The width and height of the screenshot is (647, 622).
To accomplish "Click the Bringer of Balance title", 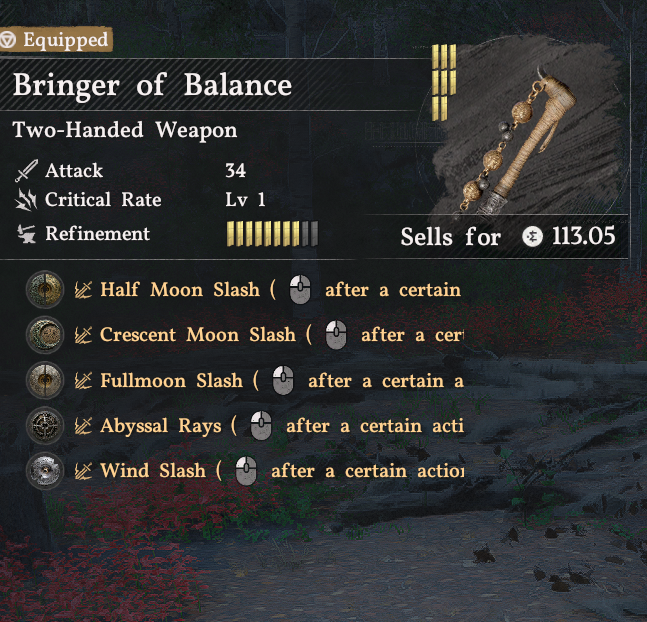I will coord(152,85).
